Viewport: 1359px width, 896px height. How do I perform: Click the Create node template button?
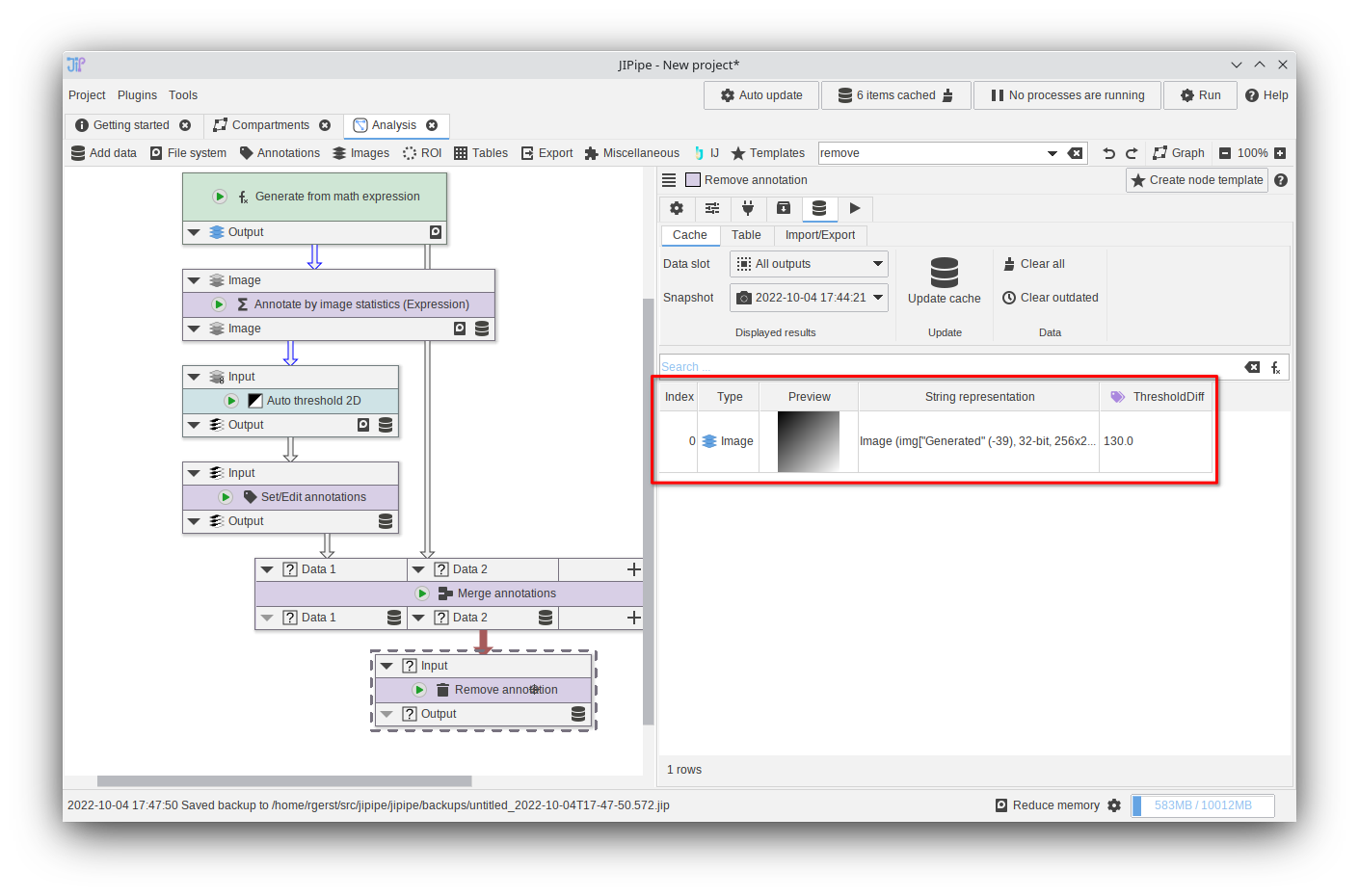[1196, 180]
